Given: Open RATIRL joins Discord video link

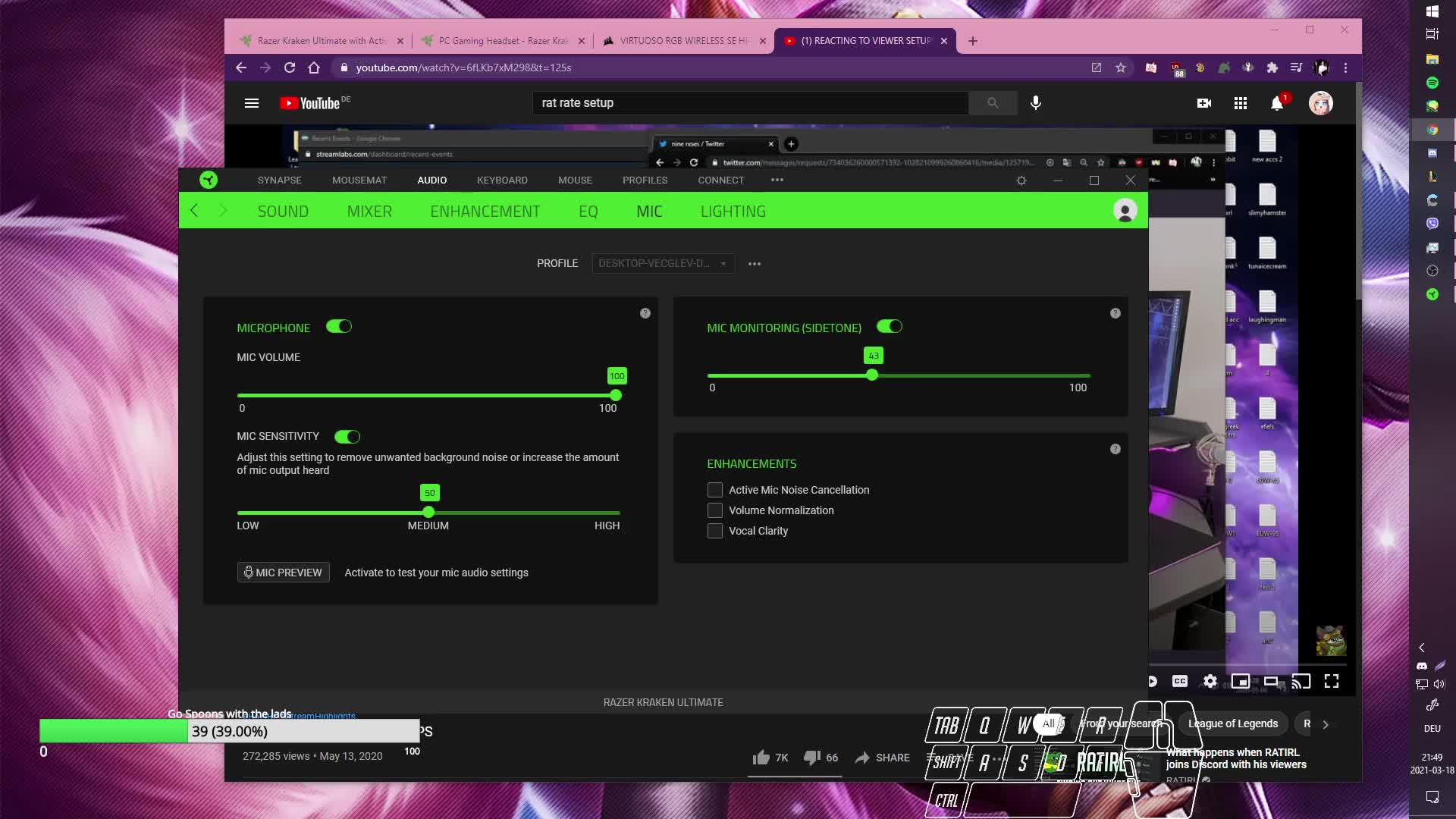Looking at the screenshot, I should pos(1236,758).
